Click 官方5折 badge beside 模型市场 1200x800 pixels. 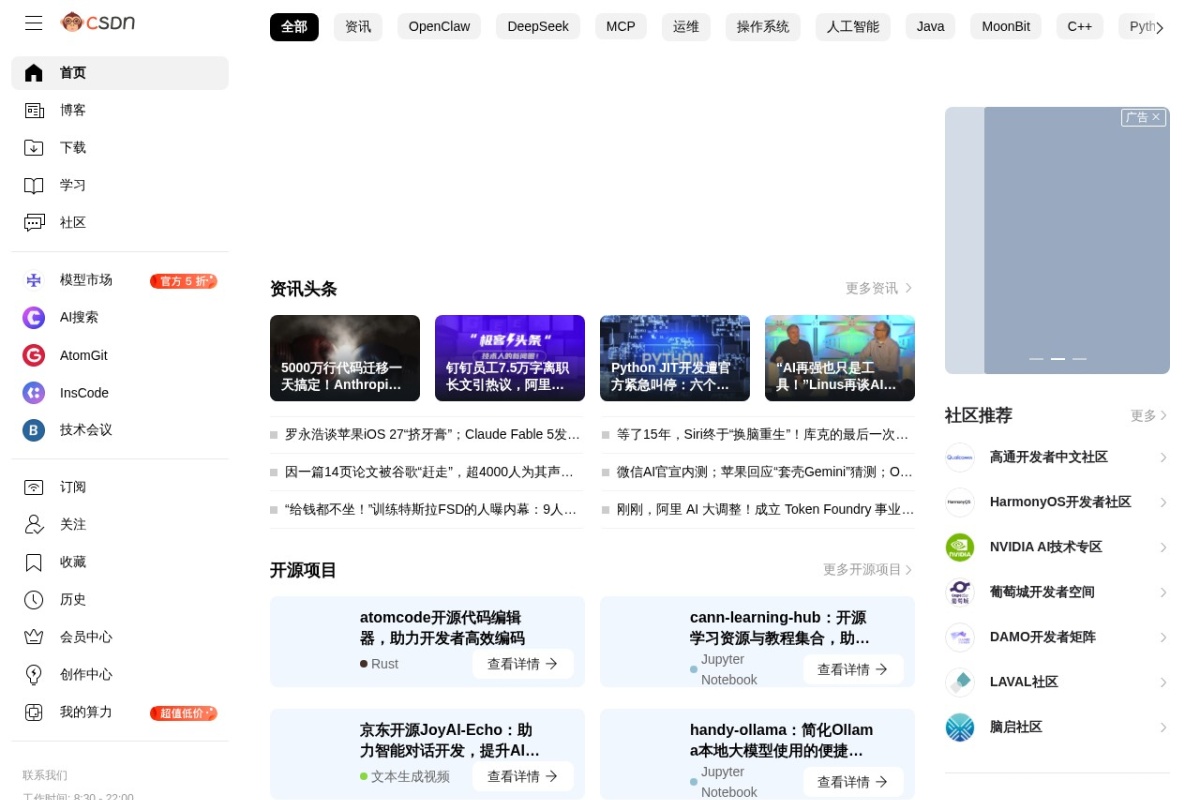coord(183,281)
